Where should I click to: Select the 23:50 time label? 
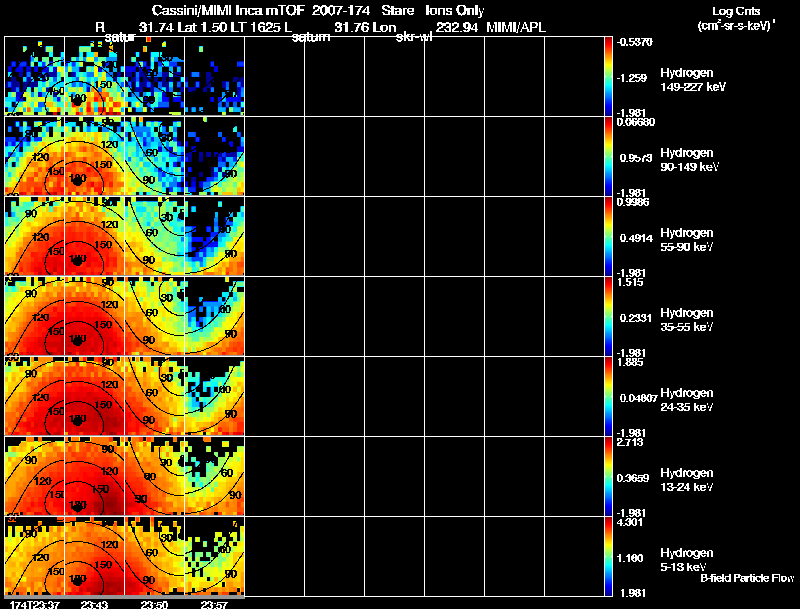[x=154, y=604]
